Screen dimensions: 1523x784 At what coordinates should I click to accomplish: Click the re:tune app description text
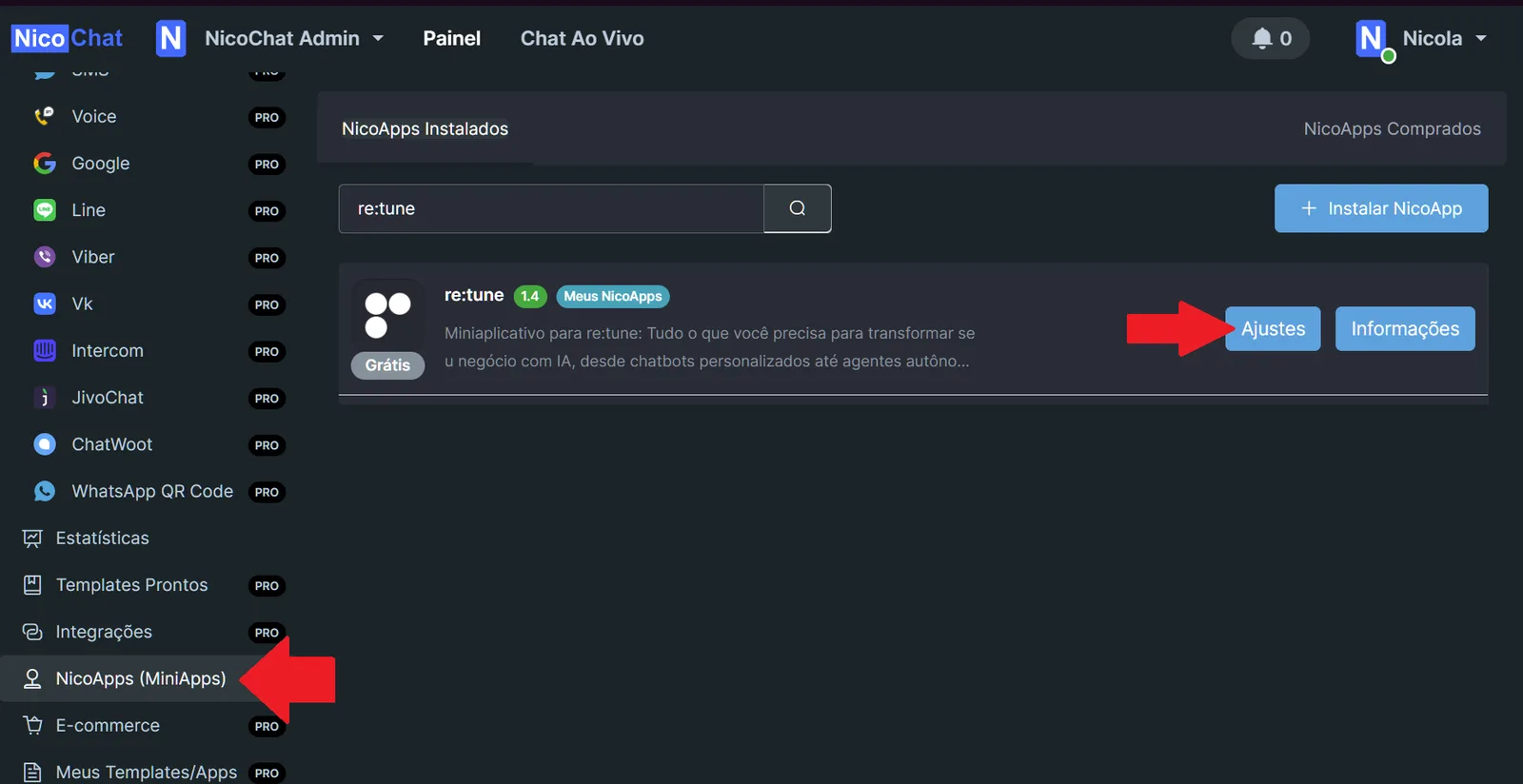coord(709,347)
